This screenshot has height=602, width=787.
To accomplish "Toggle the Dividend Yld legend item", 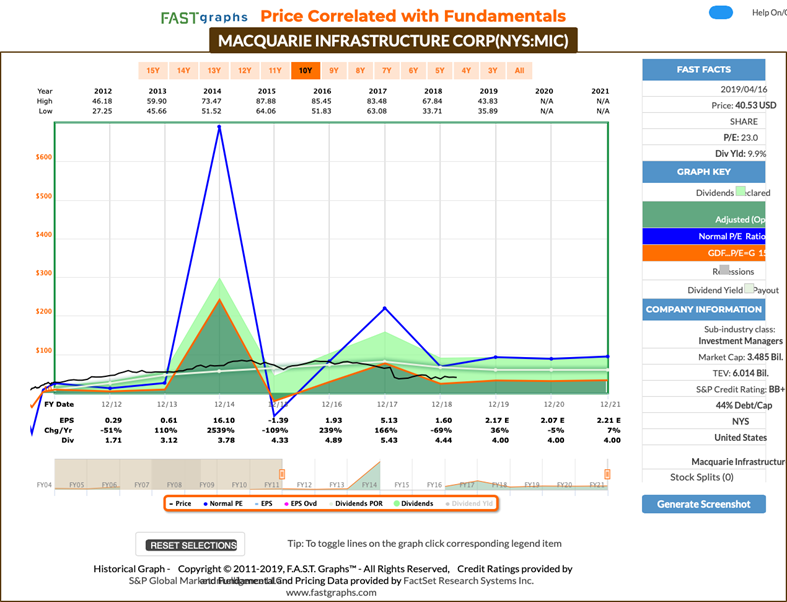I will (469, 504).
